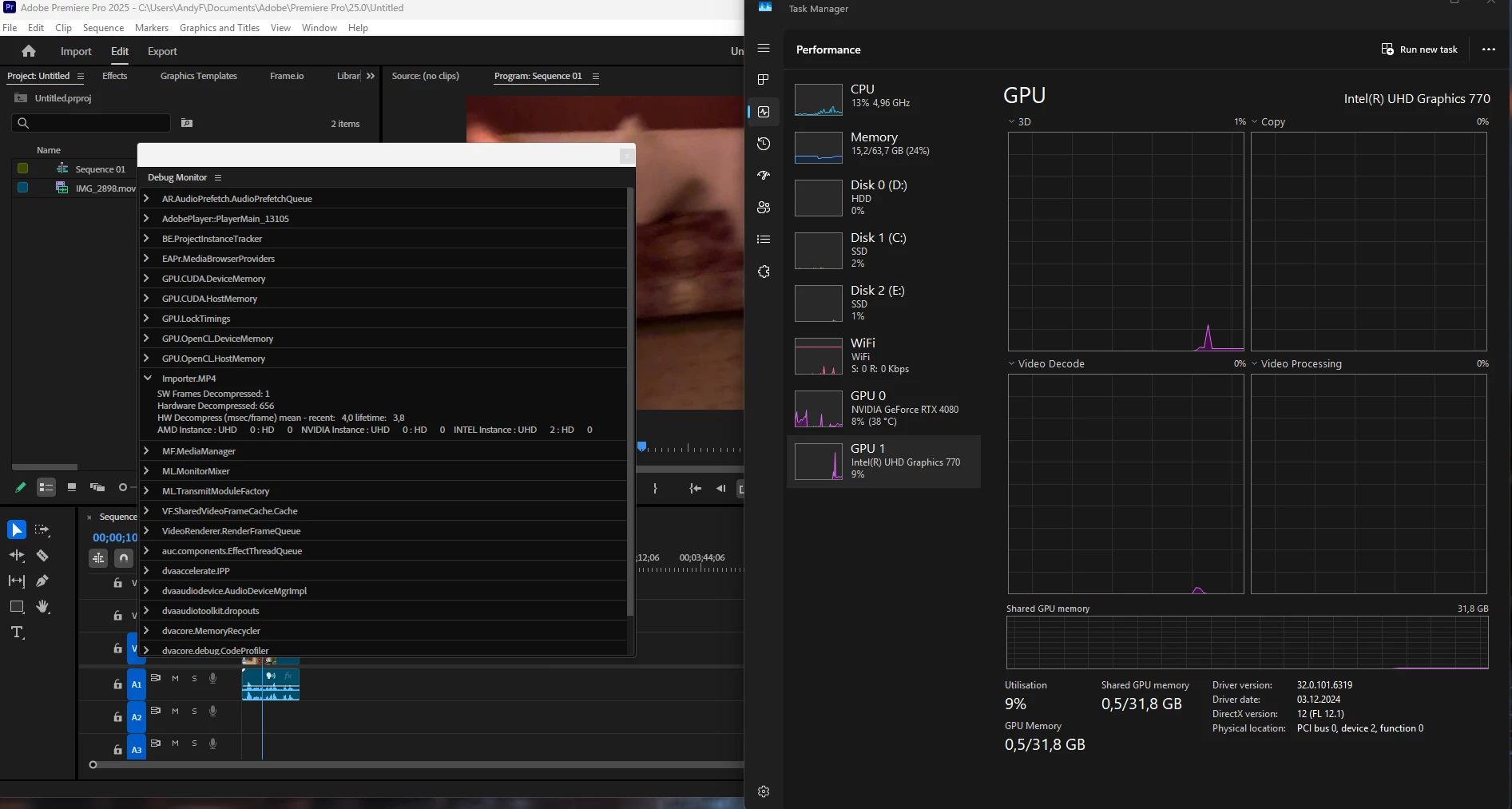Screen dimensions: 1512x809
Task: Switch to Graphics Templates tab
Action: tap(199, 76)
